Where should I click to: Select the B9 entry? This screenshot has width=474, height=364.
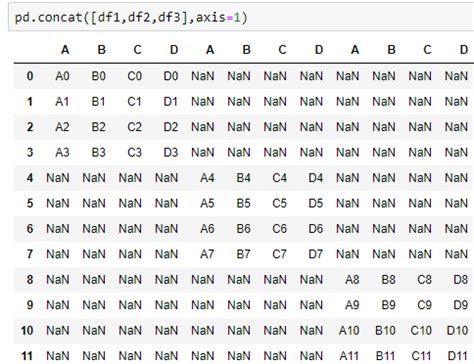click(x=389, y=305)
